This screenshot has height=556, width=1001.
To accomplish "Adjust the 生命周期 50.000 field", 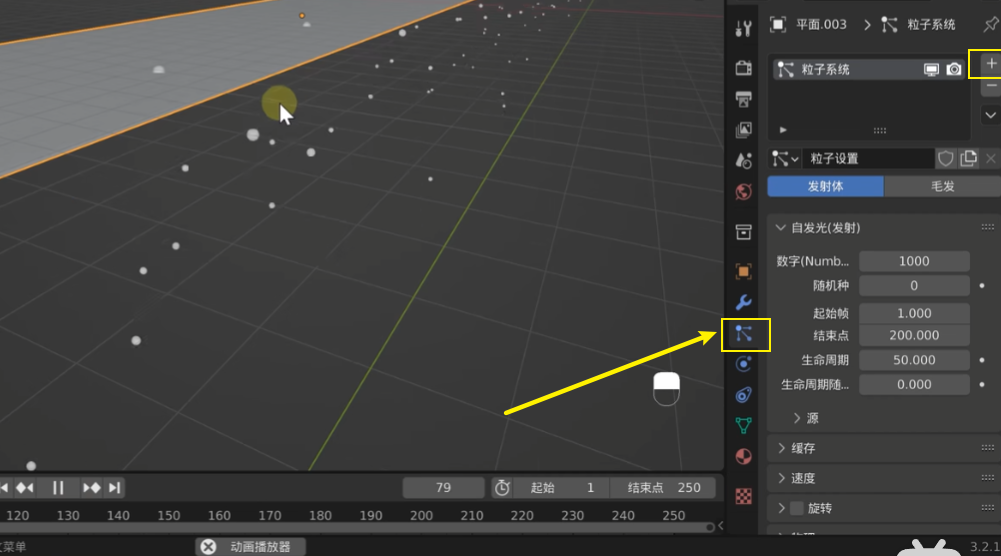I will pos(914,360).
